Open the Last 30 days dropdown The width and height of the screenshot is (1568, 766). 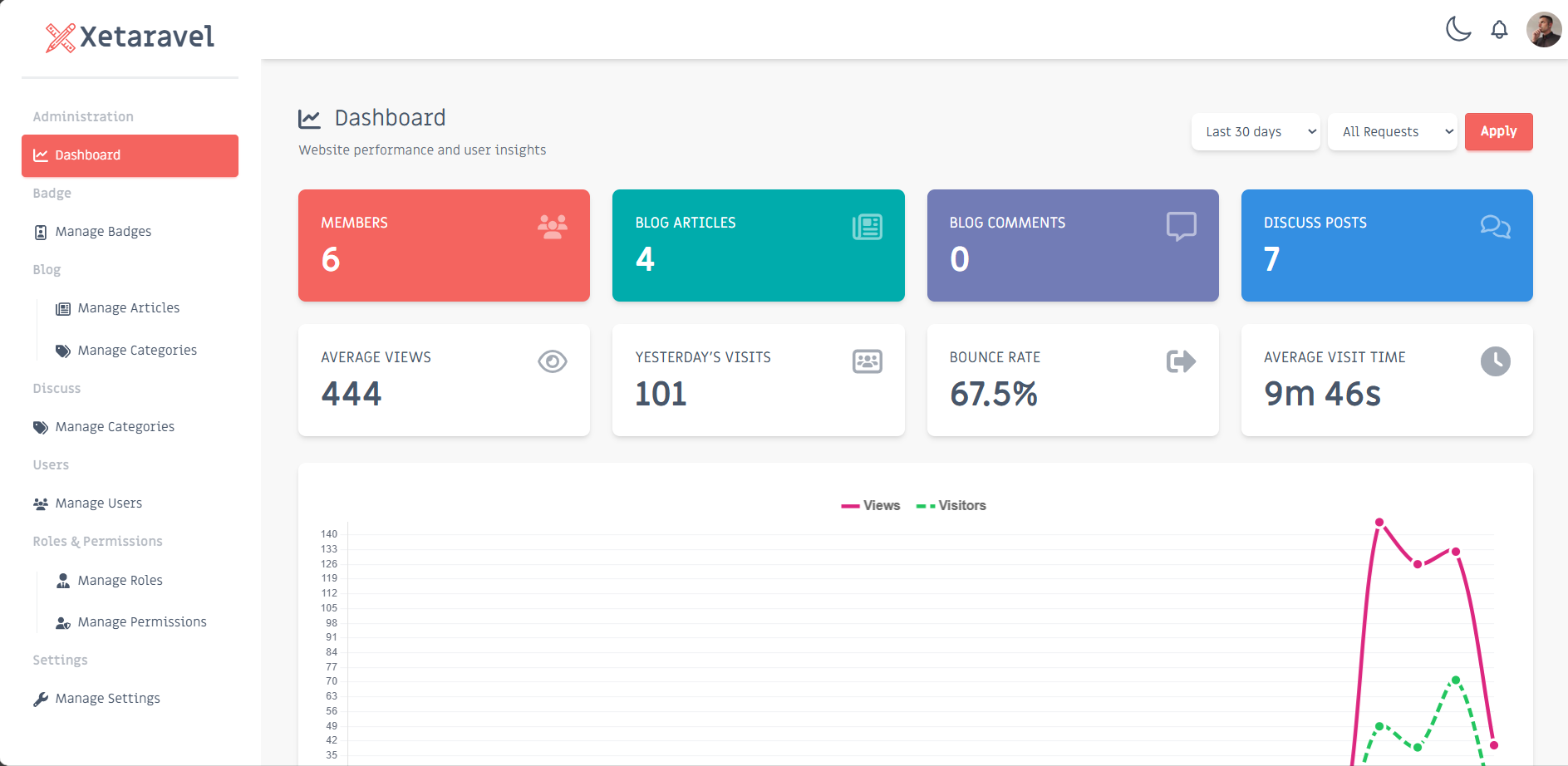click(x=1255, y=131)
